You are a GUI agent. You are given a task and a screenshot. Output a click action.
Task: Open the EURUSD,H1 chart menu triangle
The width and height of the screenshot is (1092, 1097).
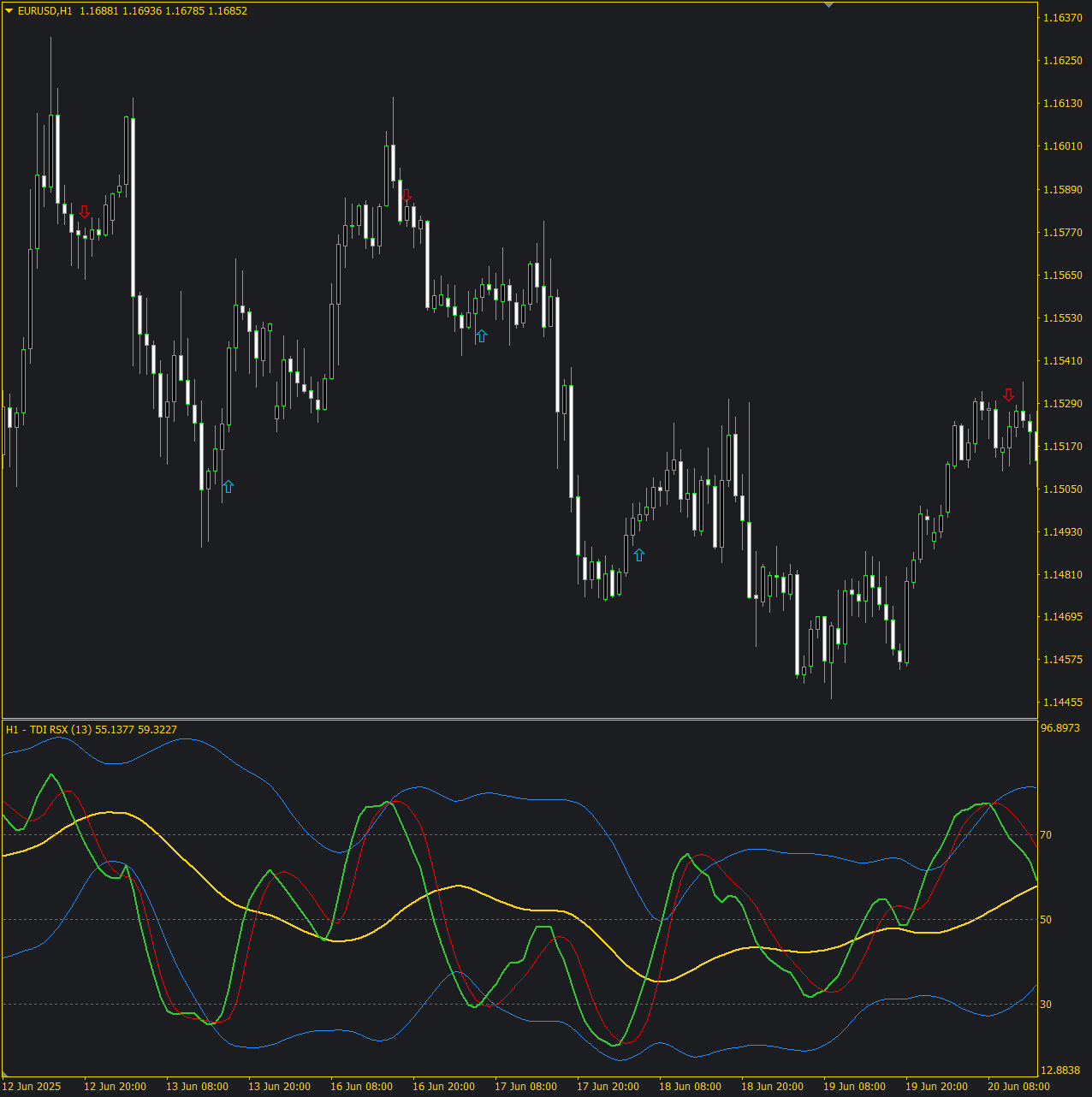(9, 11)
